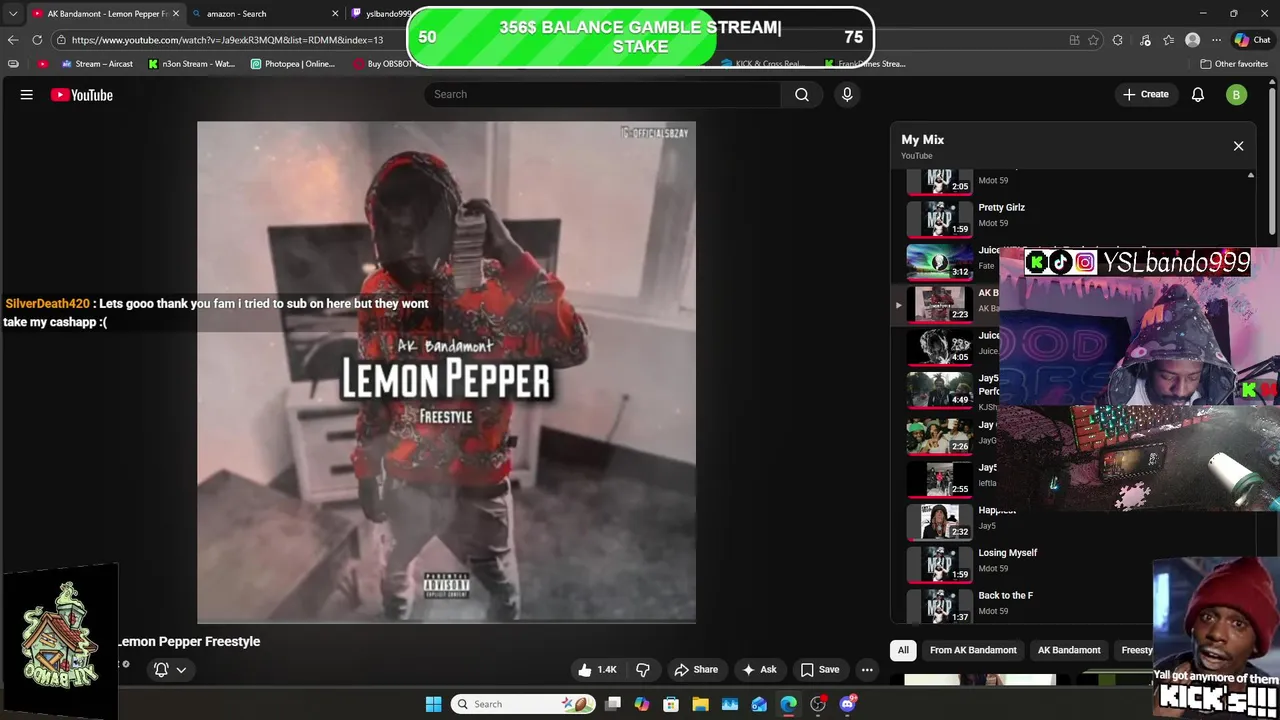
Task: Open Copilot Chat button in browser
Action: point(1252,40)
